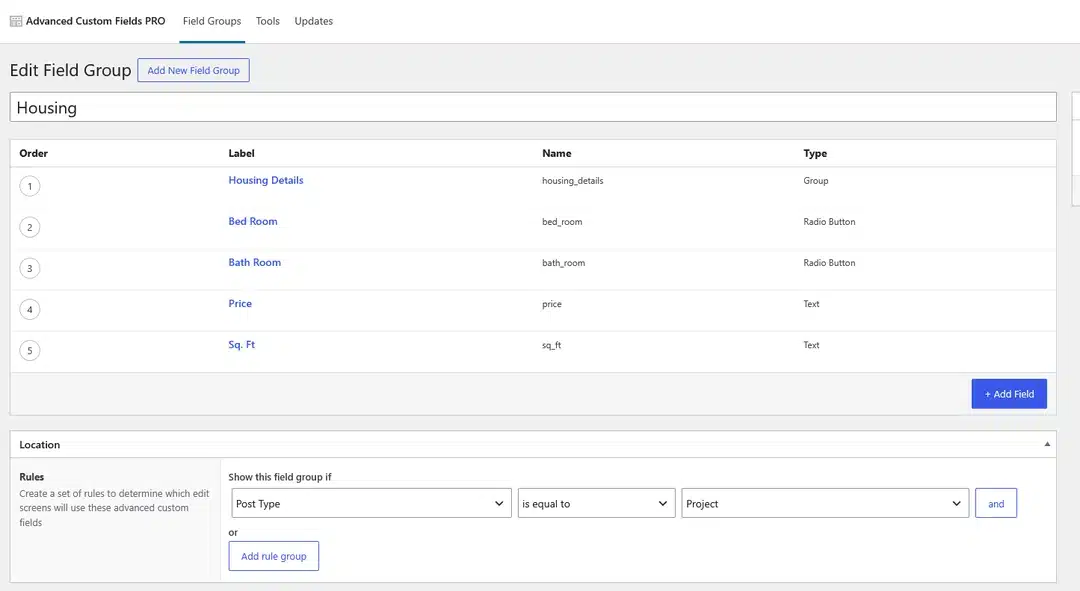Open the Tools tab
Screen dimensions: 1080x591
pos(268,21)
